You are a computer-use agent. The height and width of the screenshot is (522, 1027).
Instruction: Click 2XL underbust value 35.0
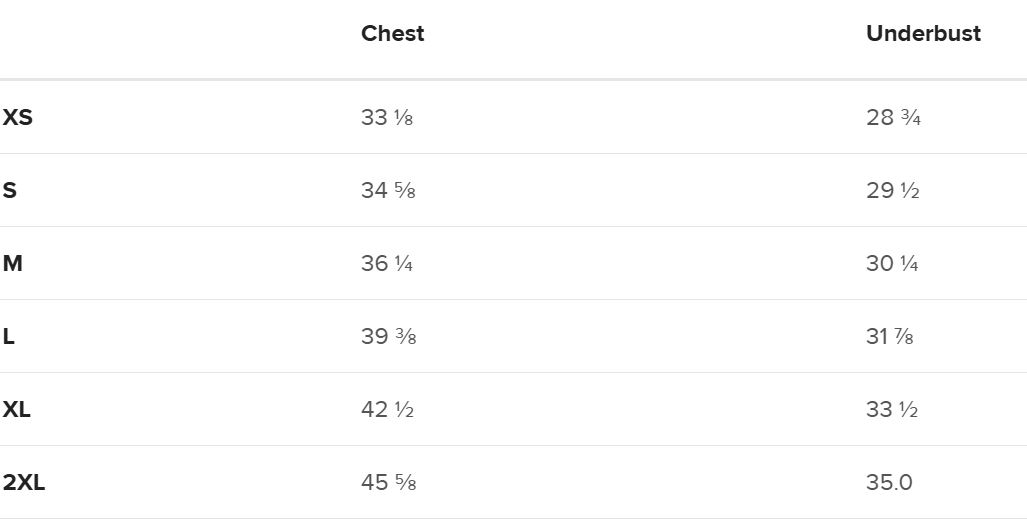[x=889, y=482]
